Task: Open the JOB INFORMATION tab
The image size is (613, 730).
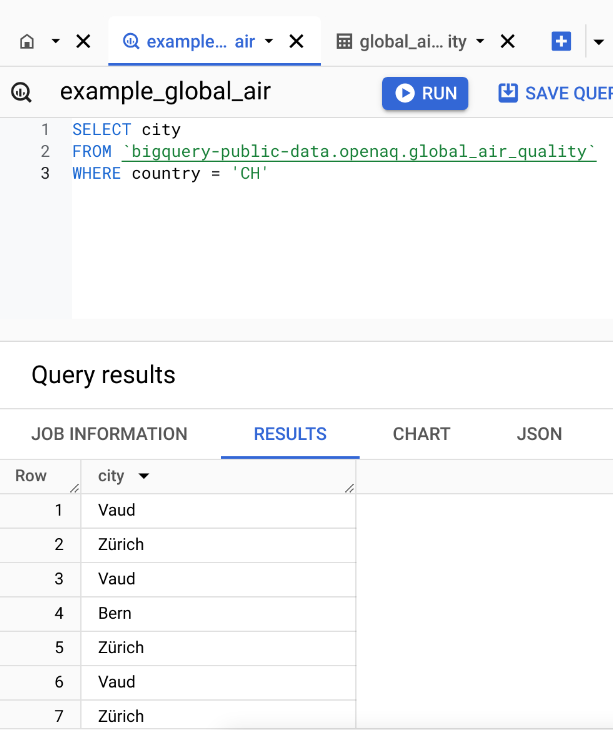Action: 109,434
